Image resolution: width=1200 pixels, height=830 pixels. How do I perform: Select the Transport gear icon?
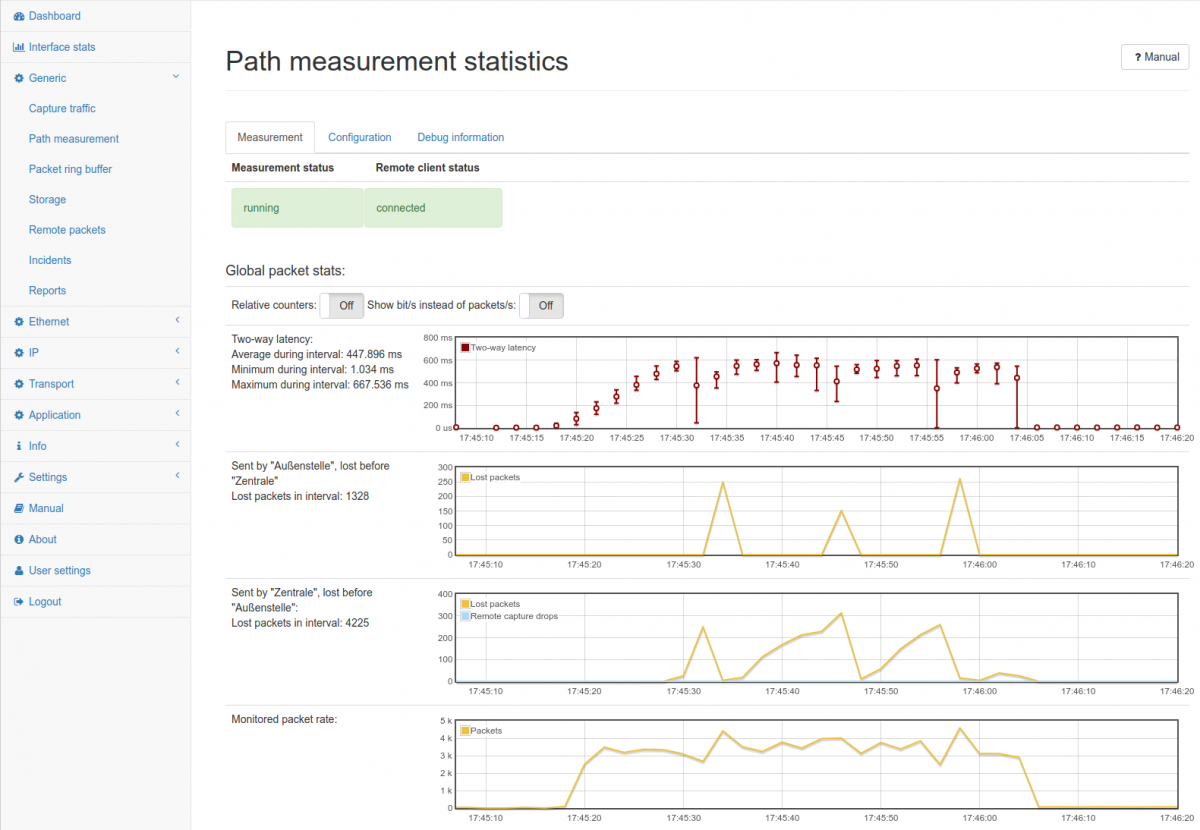coord(18,383)
